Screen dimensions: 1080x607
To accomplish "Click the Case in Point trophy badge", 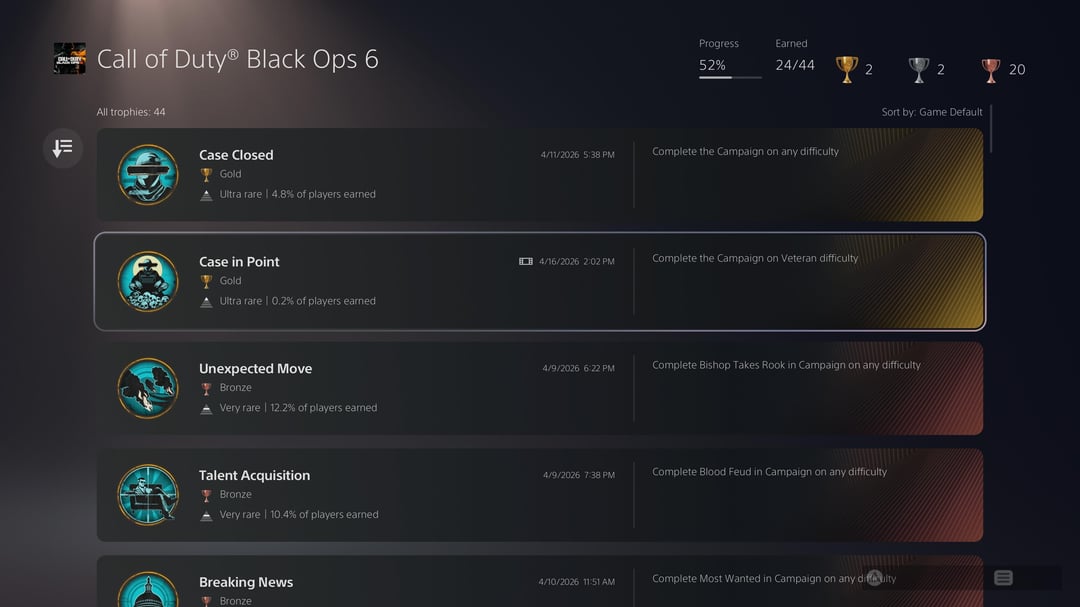I will (148, 281).
